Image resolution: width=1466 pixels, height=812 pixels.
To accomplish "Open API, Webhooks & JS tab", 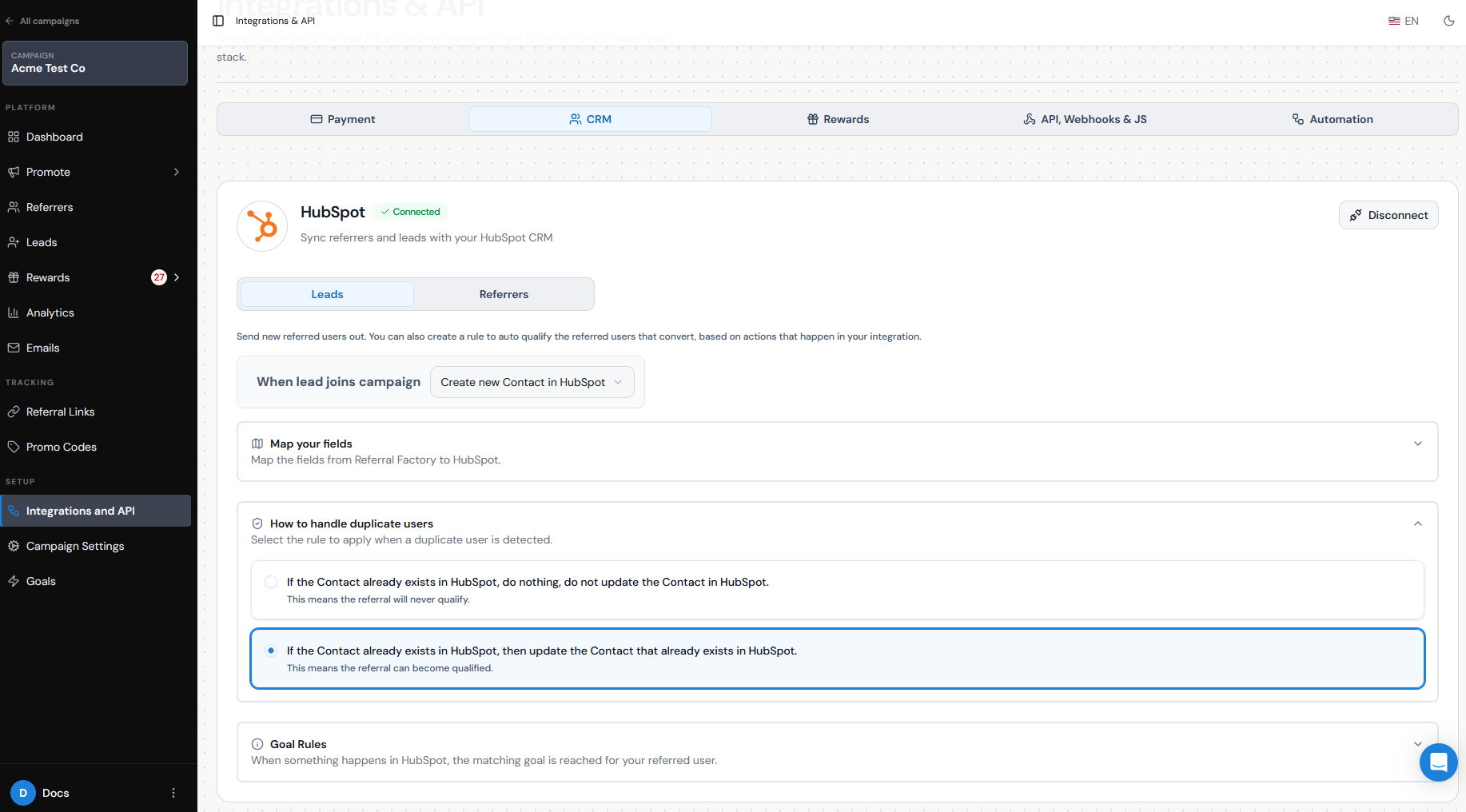I will 1085,119.
